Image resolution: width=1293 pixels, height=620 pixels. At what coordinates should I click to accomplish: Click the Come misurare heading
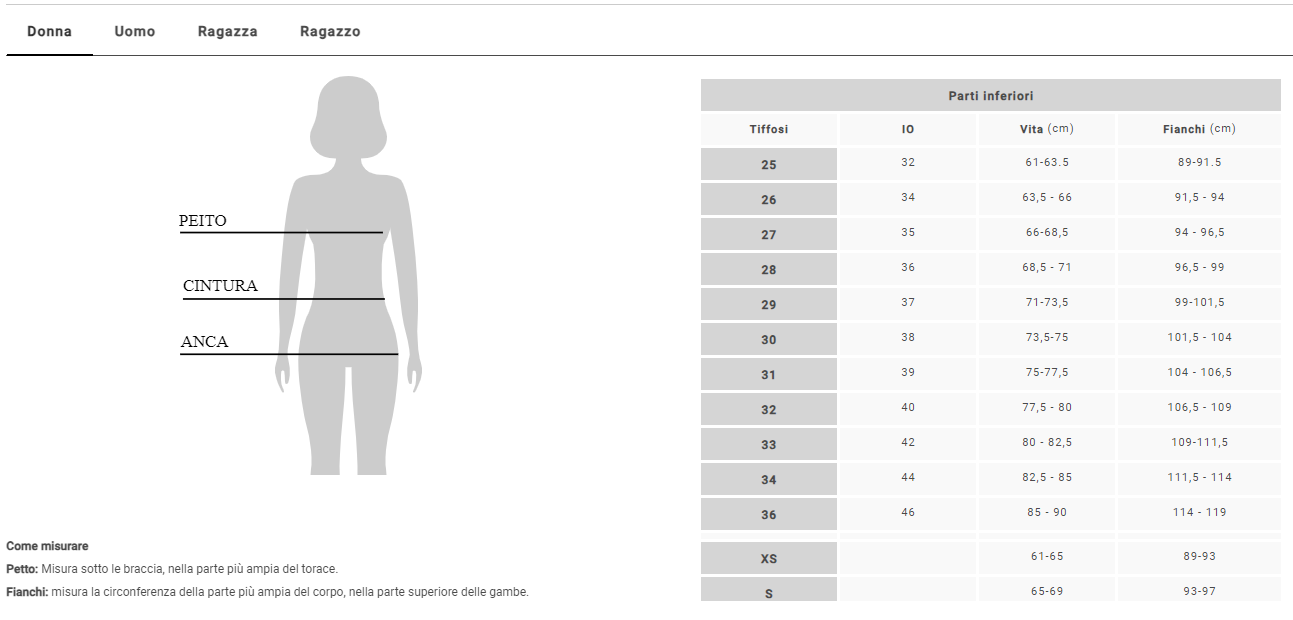coord(47,546)
